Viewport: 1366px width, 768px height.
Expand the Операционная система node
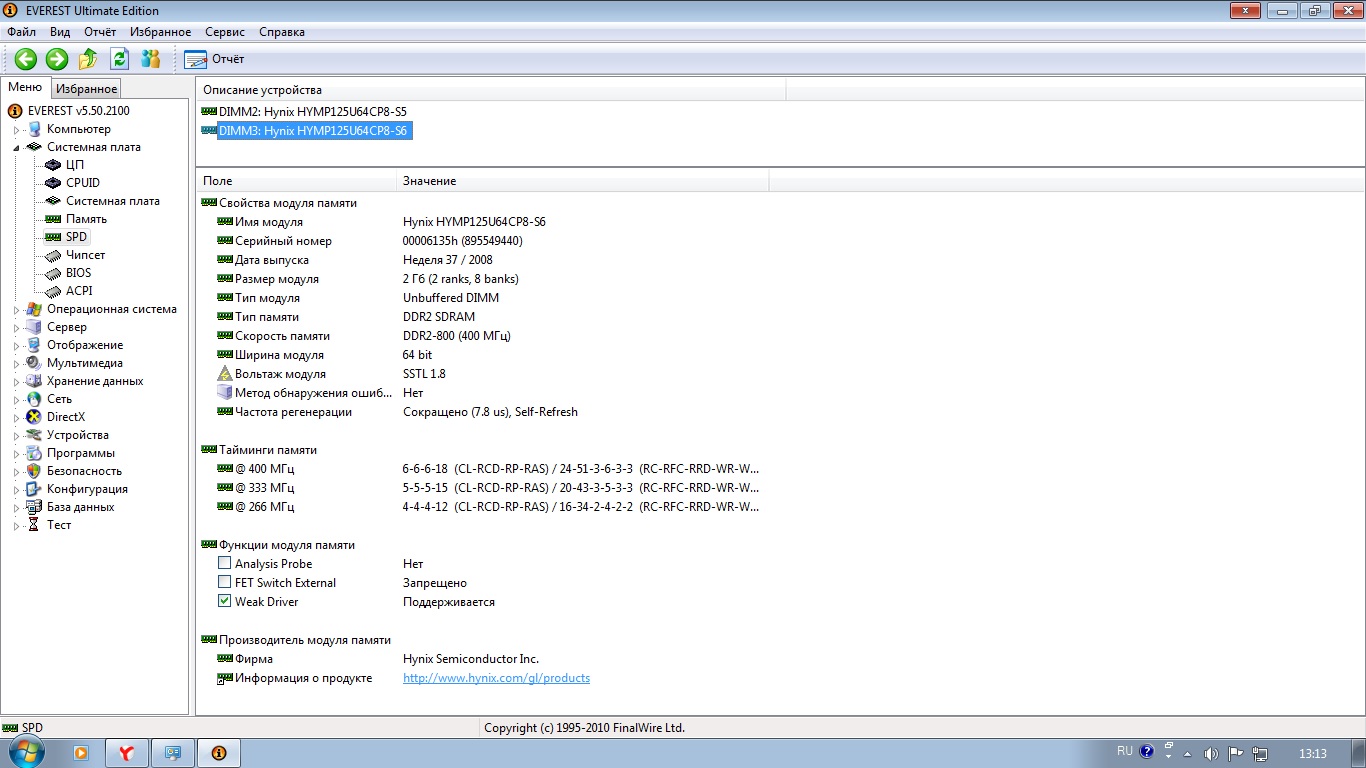tap(16, 310)
